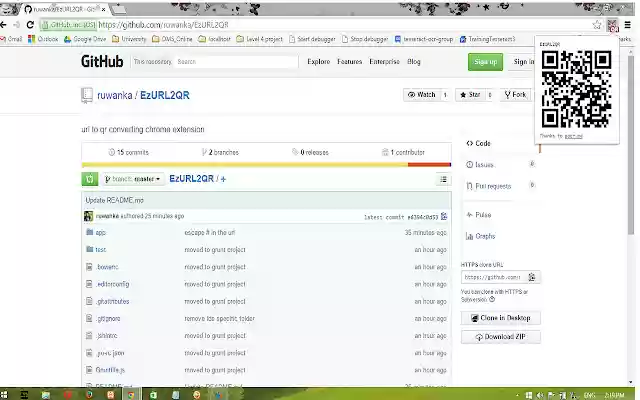This screenshot has width=640, height=400.
Task: Open the Level 4 project bookmarks folder
Action: point(260,39)
